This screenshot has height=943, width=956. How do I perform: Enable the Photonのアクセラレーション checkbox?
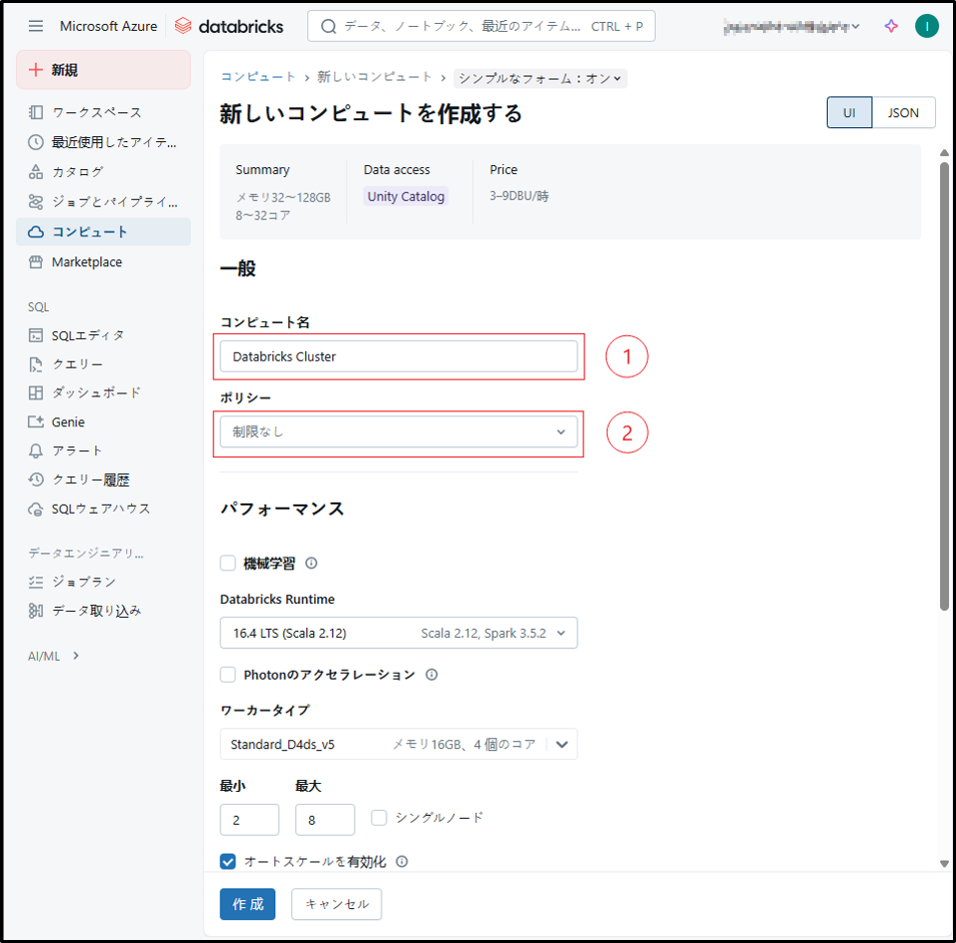(x=228, y=675)
